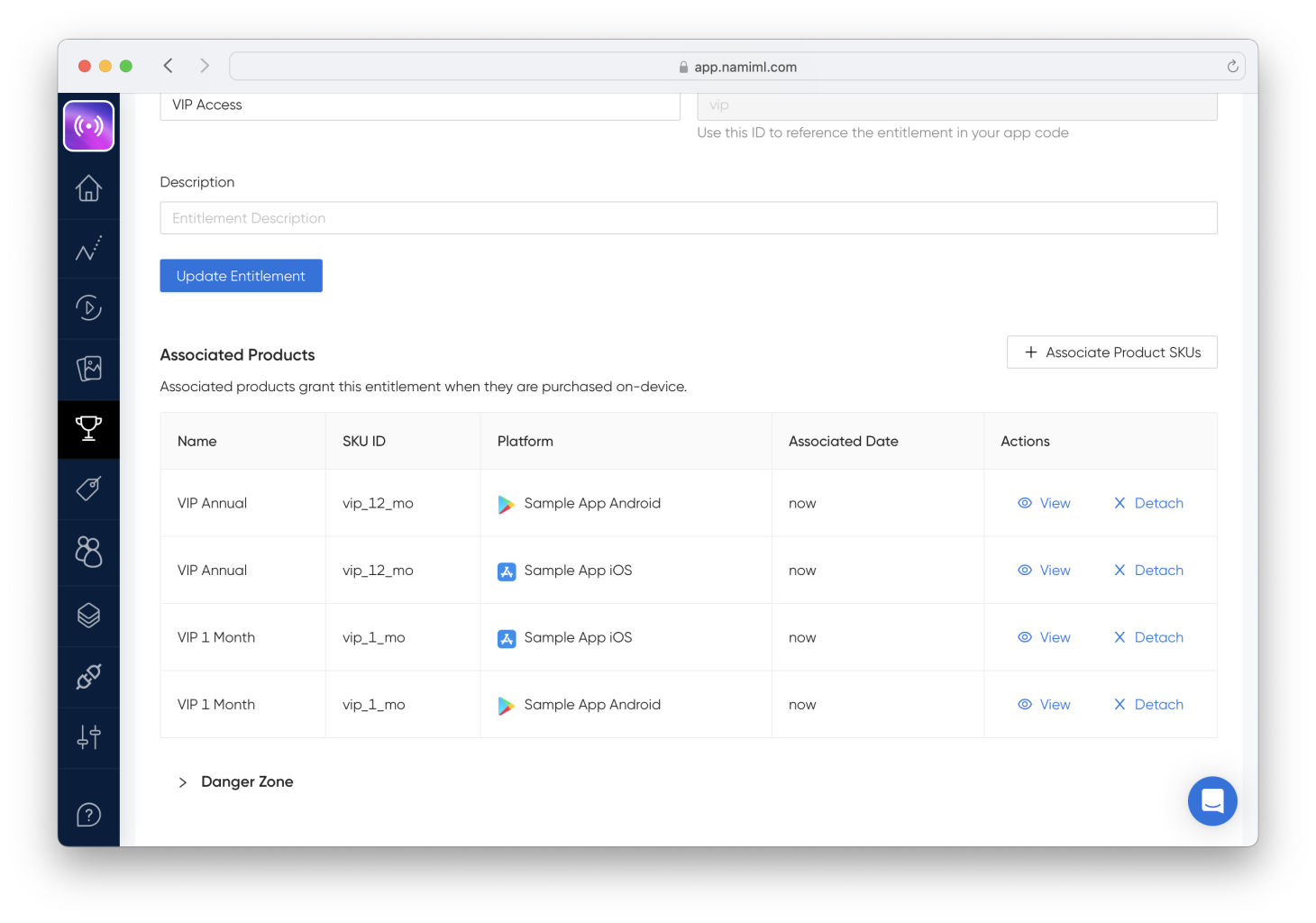Viewport: 1316px width, 923px height.
Task: Detach VIP 1 Month Android product
Action: (1148, 704)
